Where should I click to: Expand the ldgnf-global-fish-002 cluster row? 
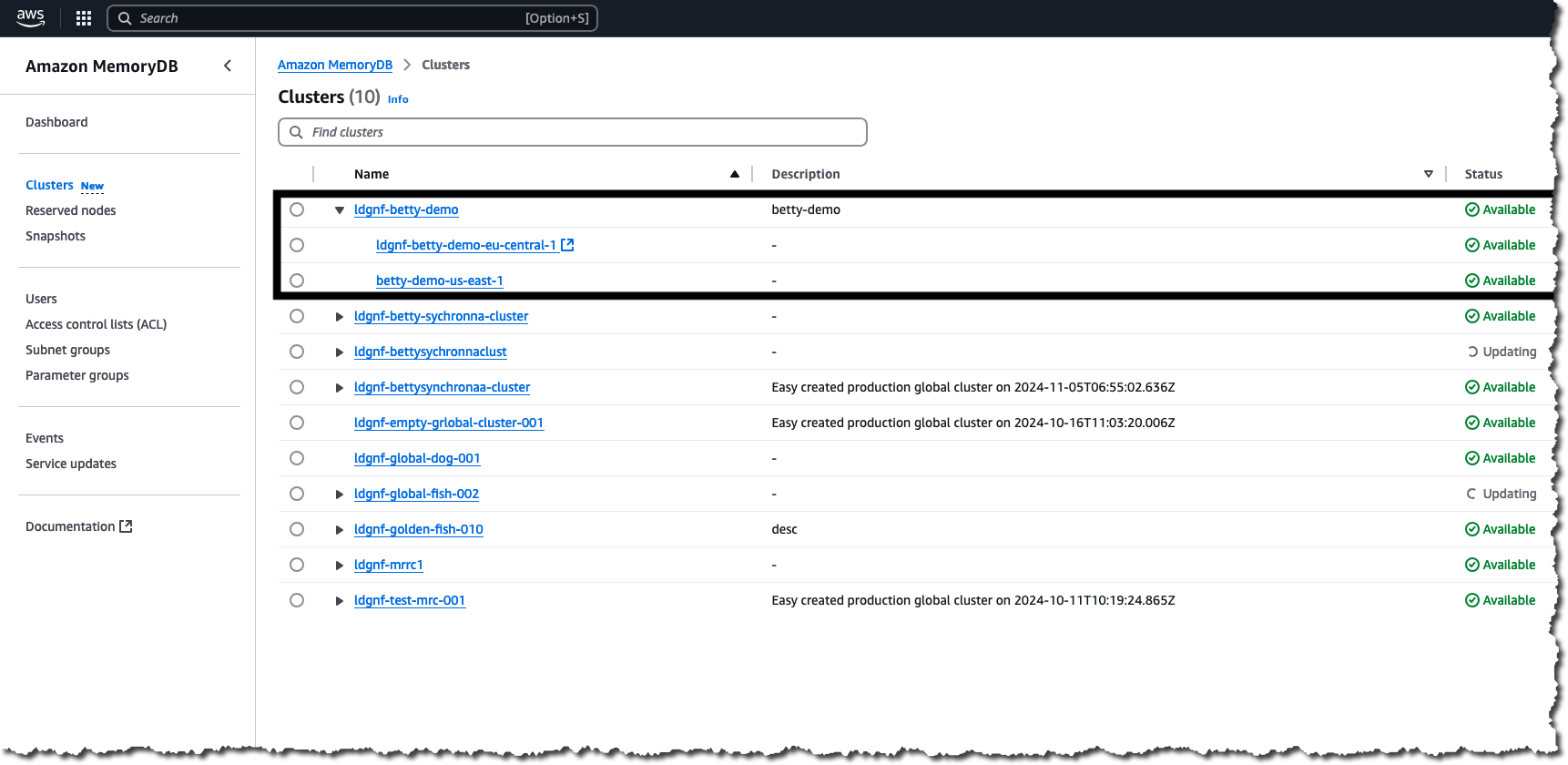[x=340, y=495]
